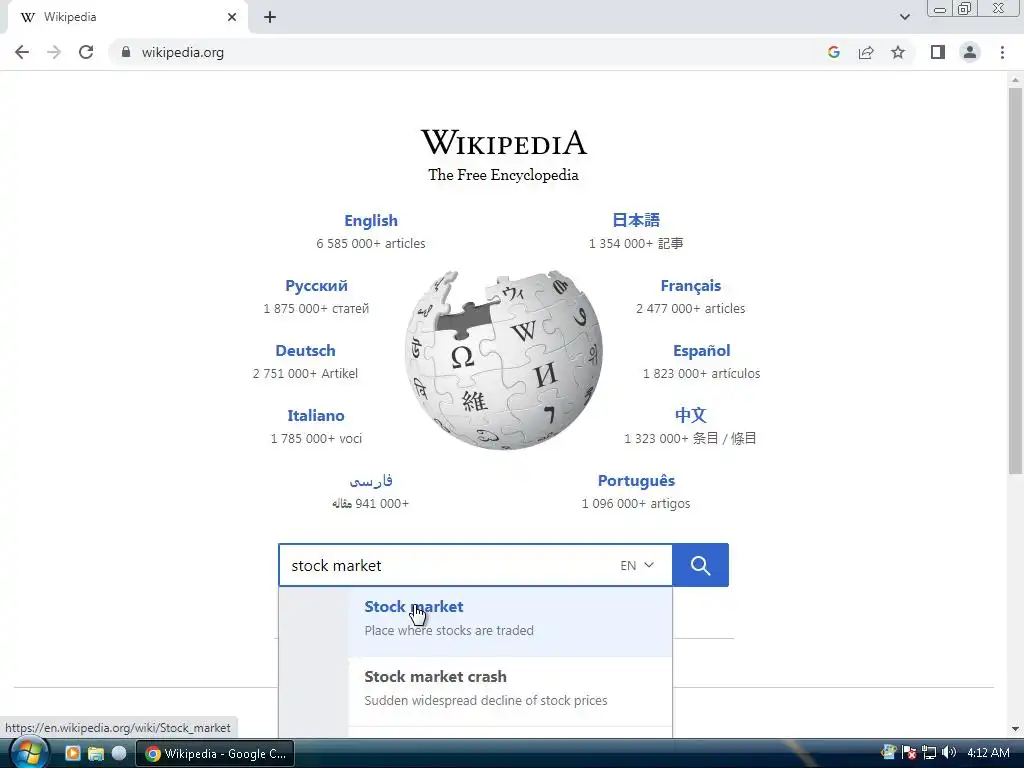Click the Wikipedia - Google Chrome taskbar button
This screenshot has width=1024, height=768.
(x=216, y=754)
